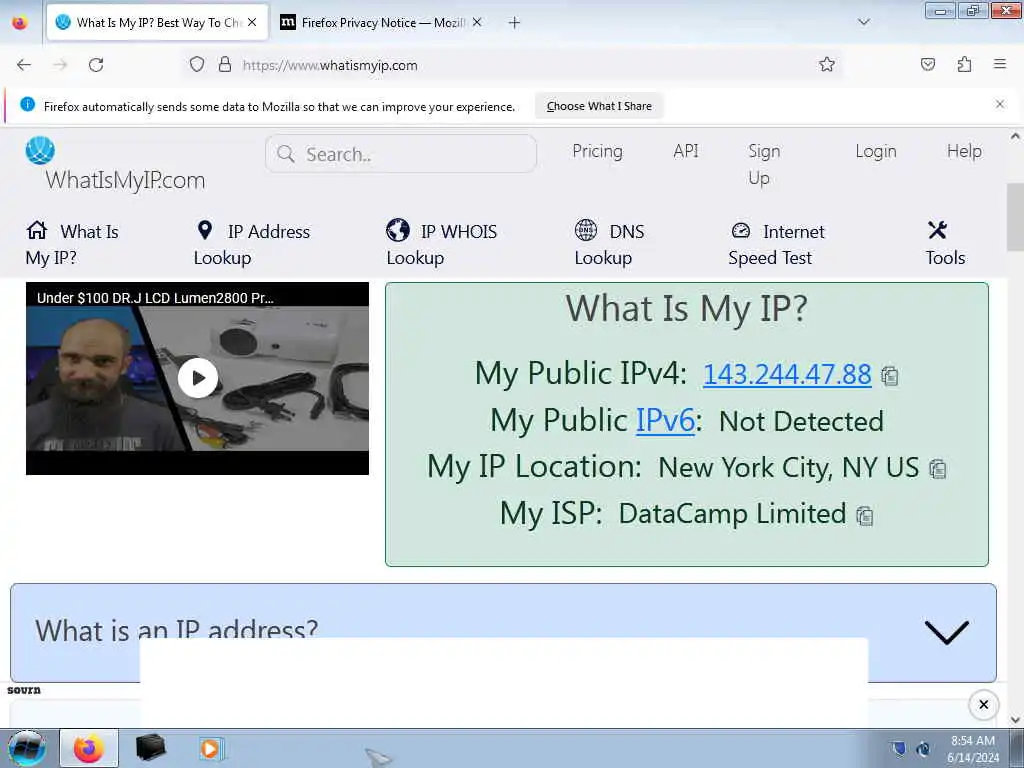Copy the ISP name with clipboard icon

[x=865, y=516]
